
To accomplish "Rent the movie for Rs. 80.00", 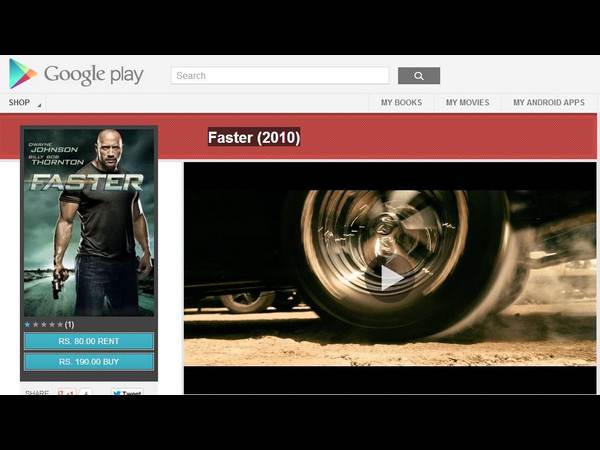I will click(x=89, y=341).
